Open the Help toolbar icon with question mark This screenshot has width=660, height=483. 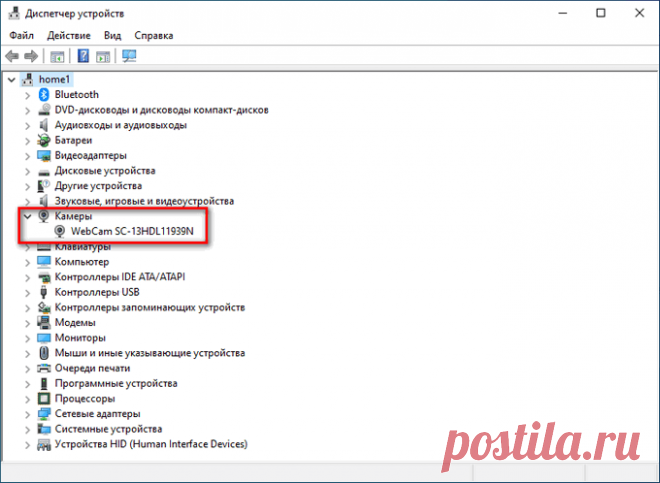click(83, 56)
